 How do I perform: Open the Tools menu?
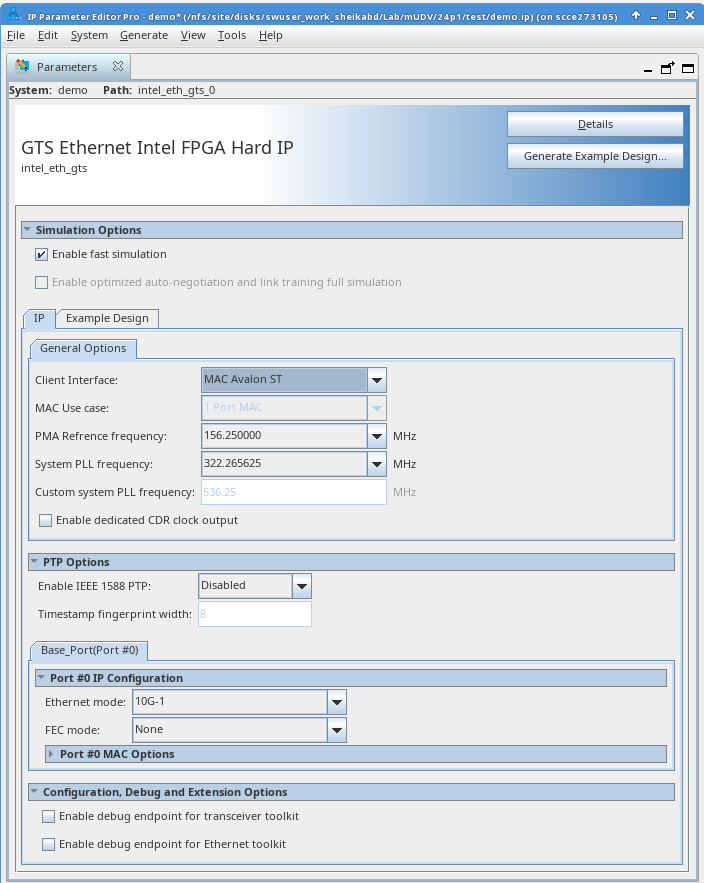pyautogui.click(x=231, y=35)
